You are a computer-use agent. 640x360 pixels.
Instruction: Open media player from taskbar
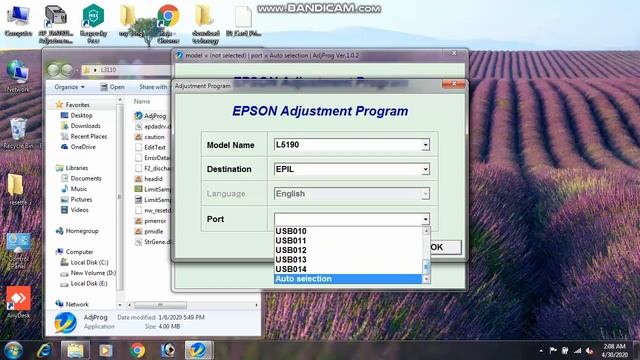coord(106,350)
